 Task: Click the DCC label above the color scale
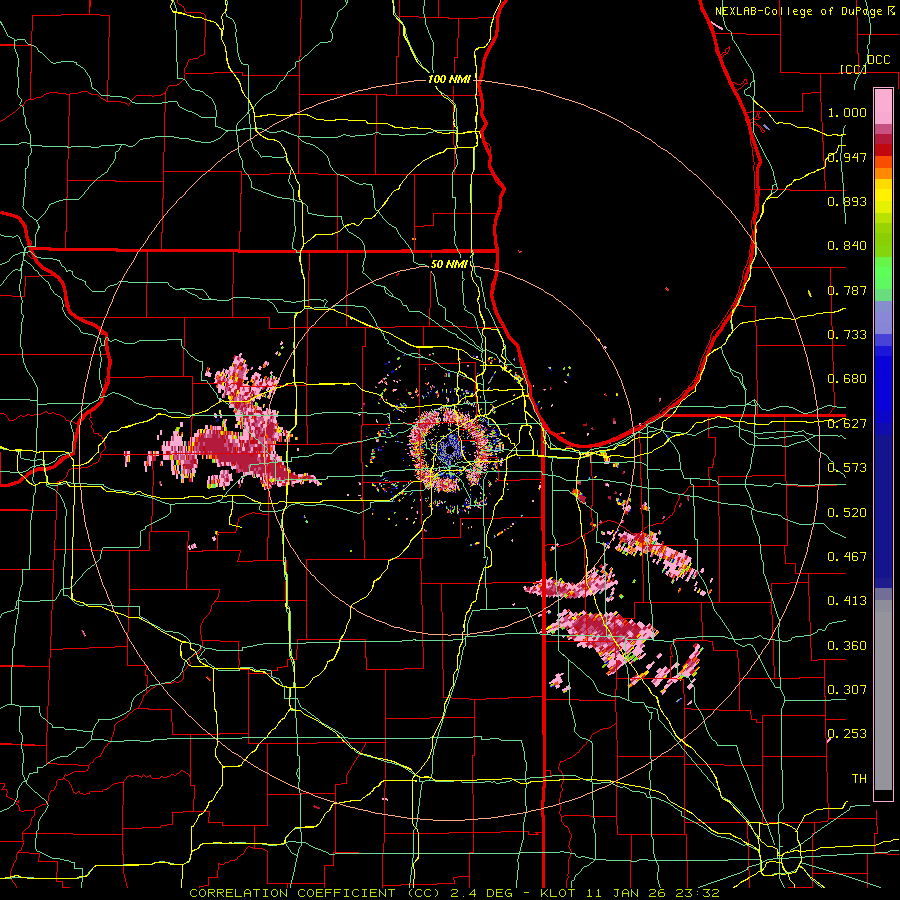(878, 60)
